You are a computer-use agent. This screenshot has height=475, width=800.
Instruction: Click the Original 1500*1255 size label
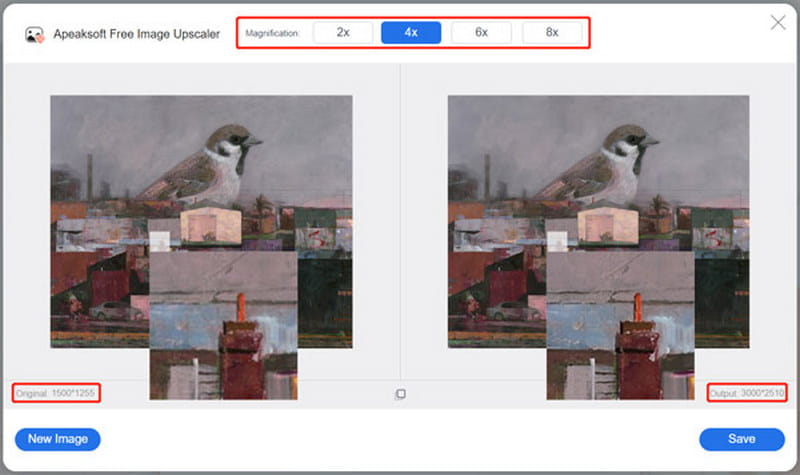56,393
